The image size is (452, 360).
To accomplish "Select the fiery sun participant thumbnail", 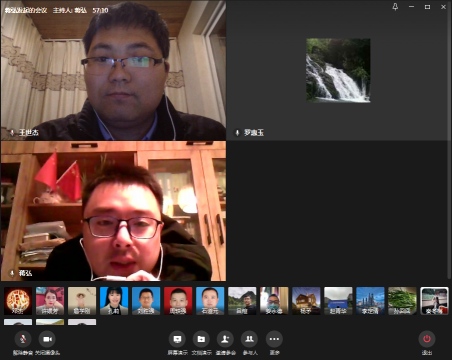I will 18,301.
